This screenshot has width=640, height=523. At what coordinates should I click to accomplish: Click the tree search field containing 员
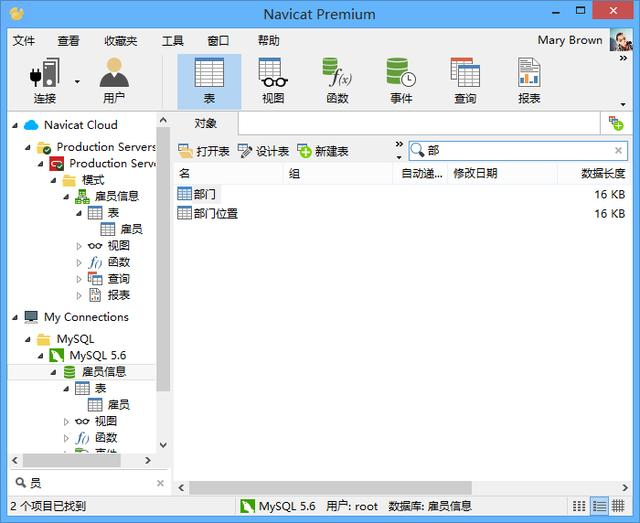click(x=89, y=483)
